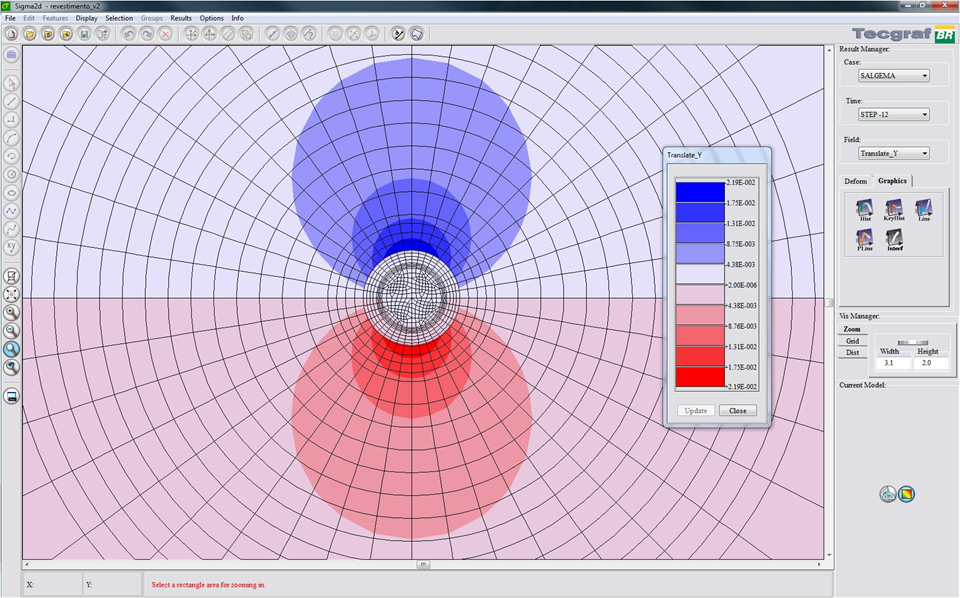Image resolution: width=960 pixels, height=598 pixels.
Task: Open the Case dropdown showing SALGEMA
Action: point(894,76)
